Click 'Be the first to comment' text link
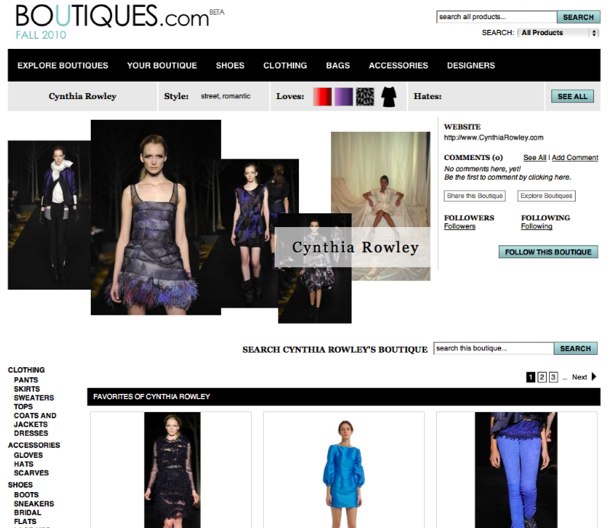The height and width of the screenshot is (528, 611). pos(508,177)
